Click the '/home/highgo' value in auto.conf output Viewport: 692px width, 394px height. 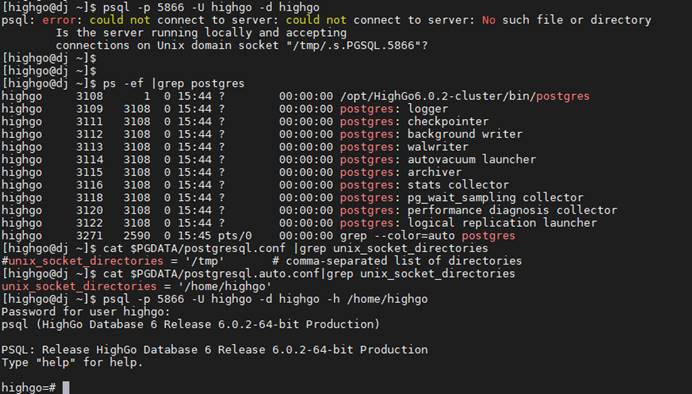pos(225,286)
